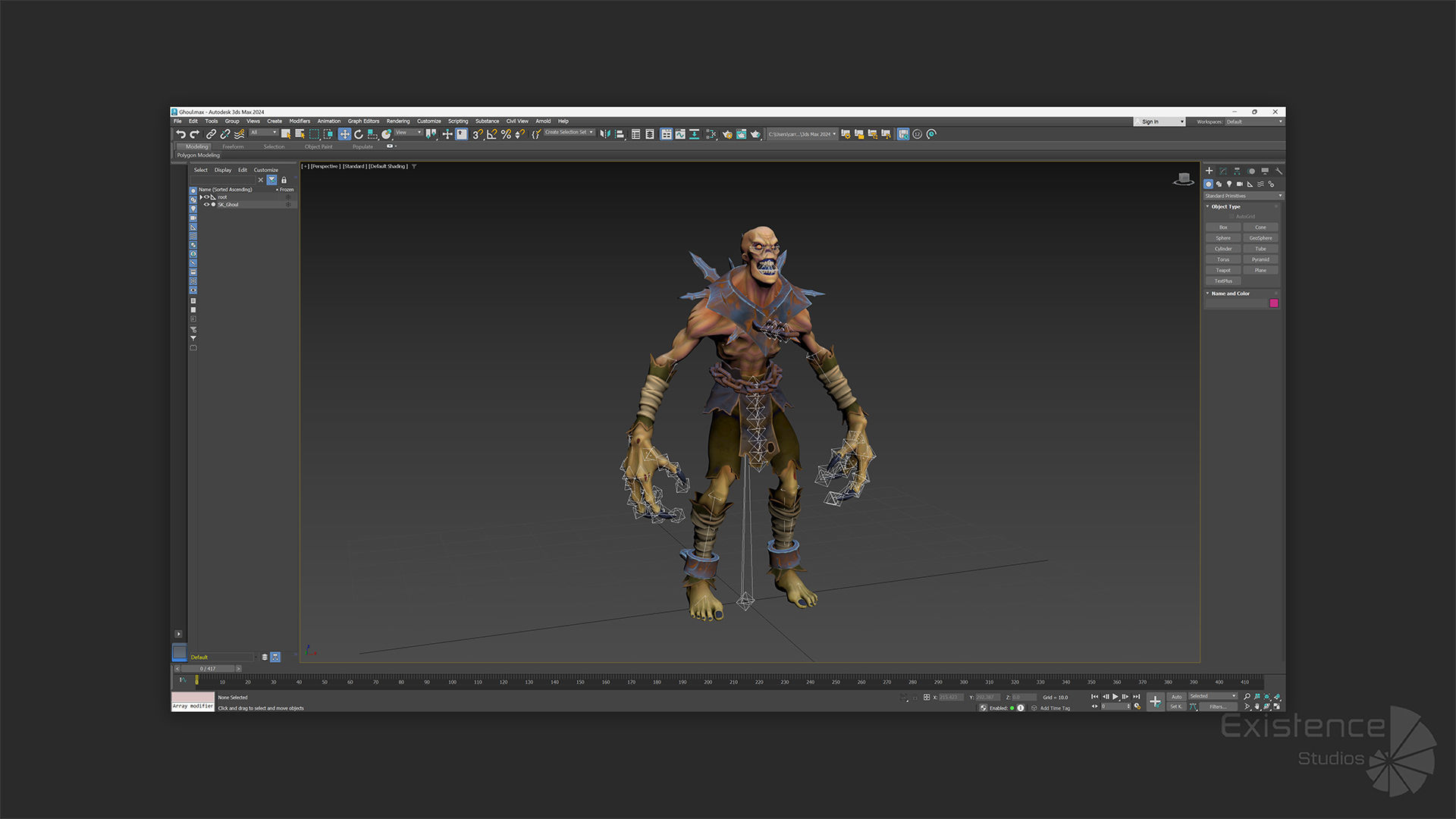Open the Workspaces Default dropdown
1456x819 pixels.
tap(1254, 121)
